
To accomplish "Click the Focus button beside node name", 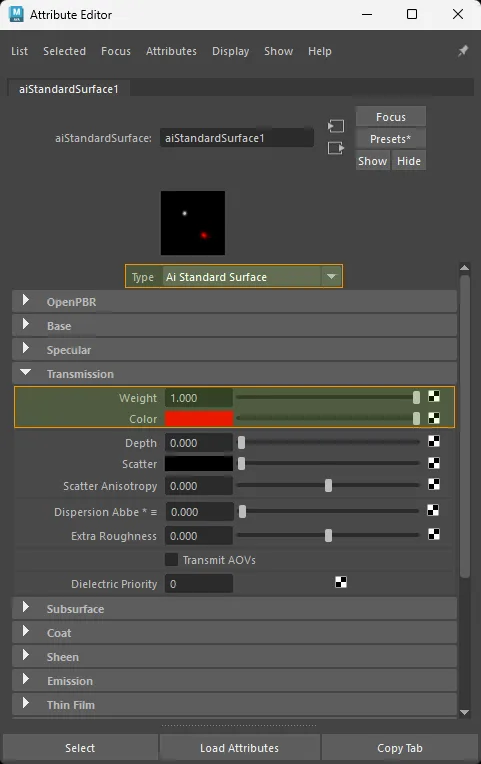I will pos(391,117).
